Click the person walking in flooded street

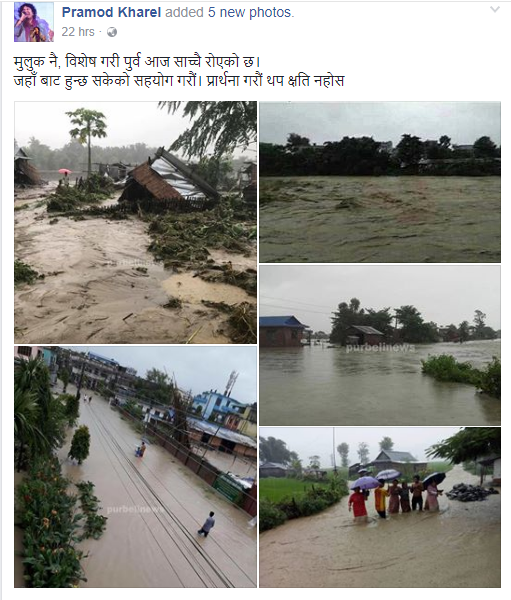click(x=207, y=524)
